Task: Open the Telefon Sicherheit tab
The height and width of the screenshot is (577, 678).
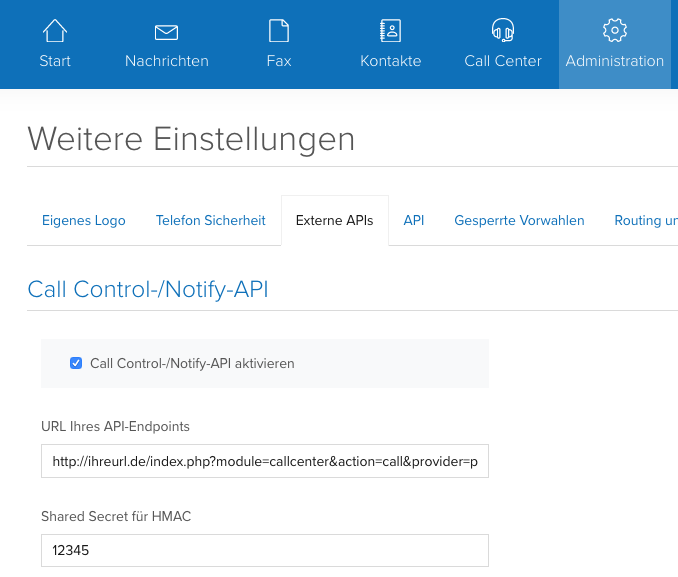Action: pyautogui.click(x=210, y=220)
